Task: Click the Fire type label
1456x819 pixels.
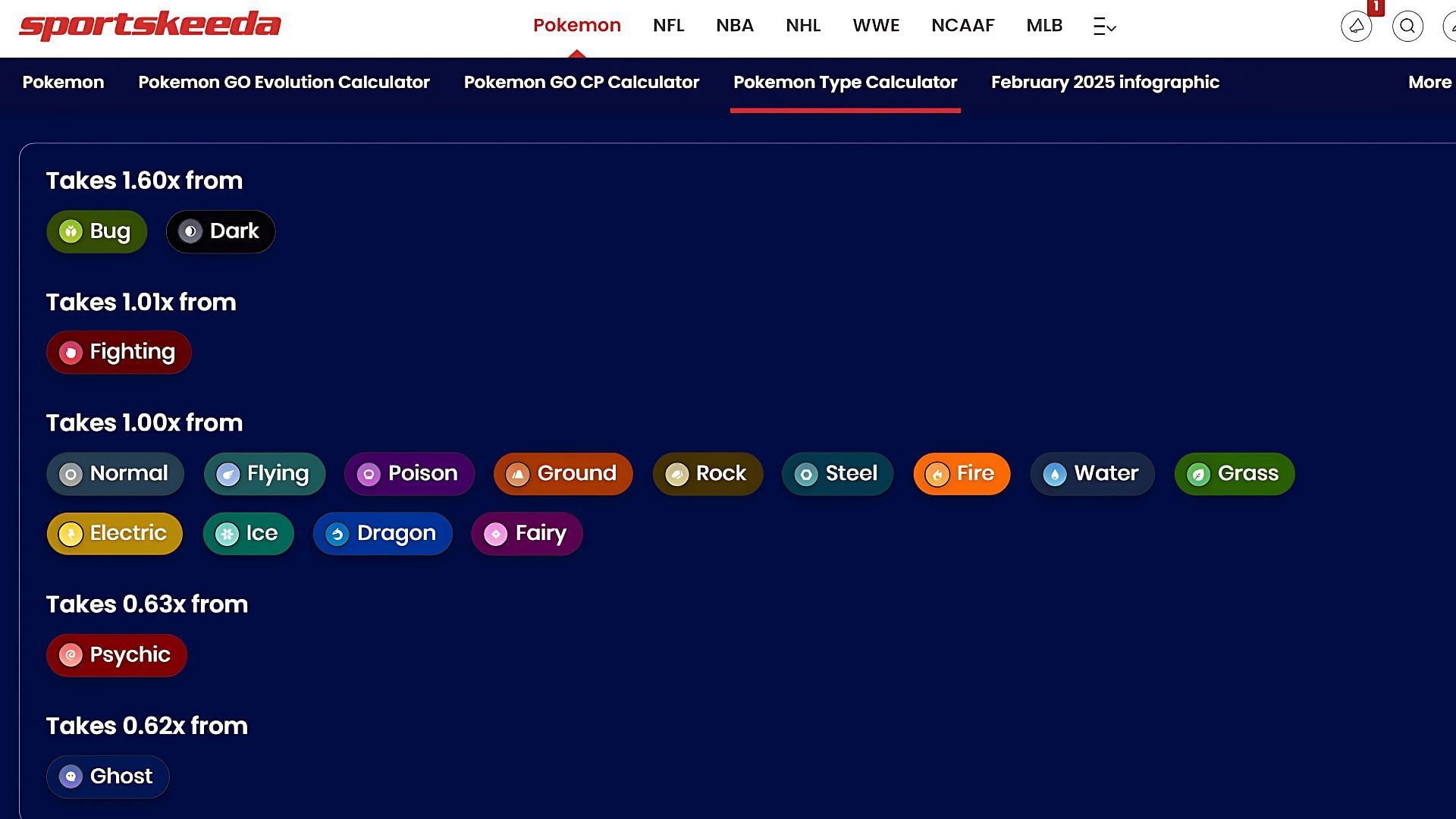Action: (x=975, y=474)
